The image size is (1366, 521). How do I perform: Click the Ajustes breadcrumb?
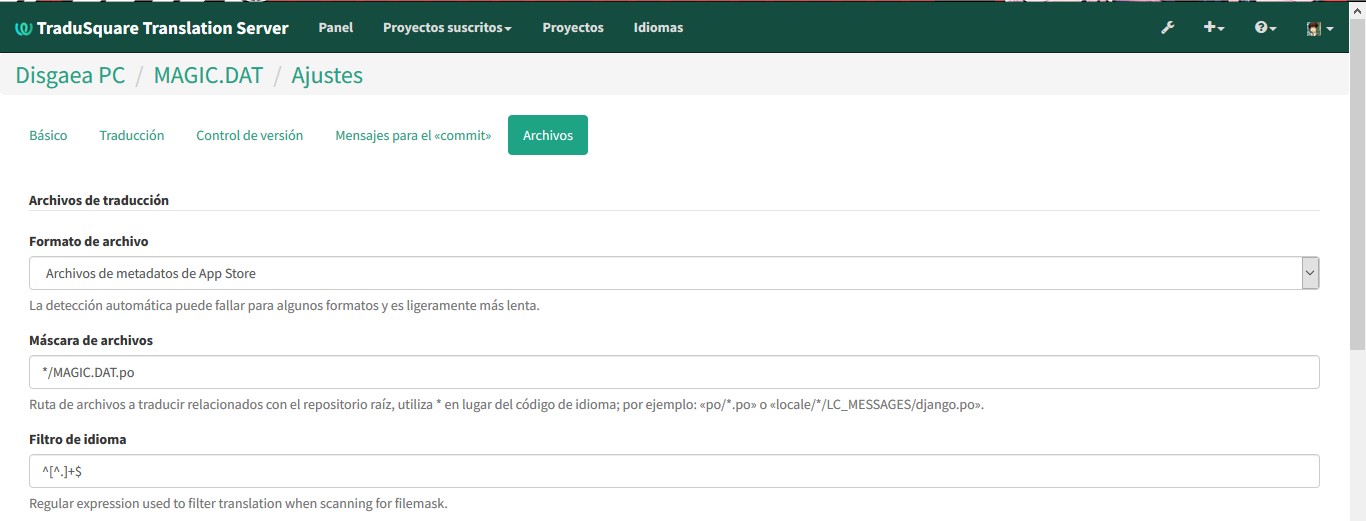click(x=327, y=75)
